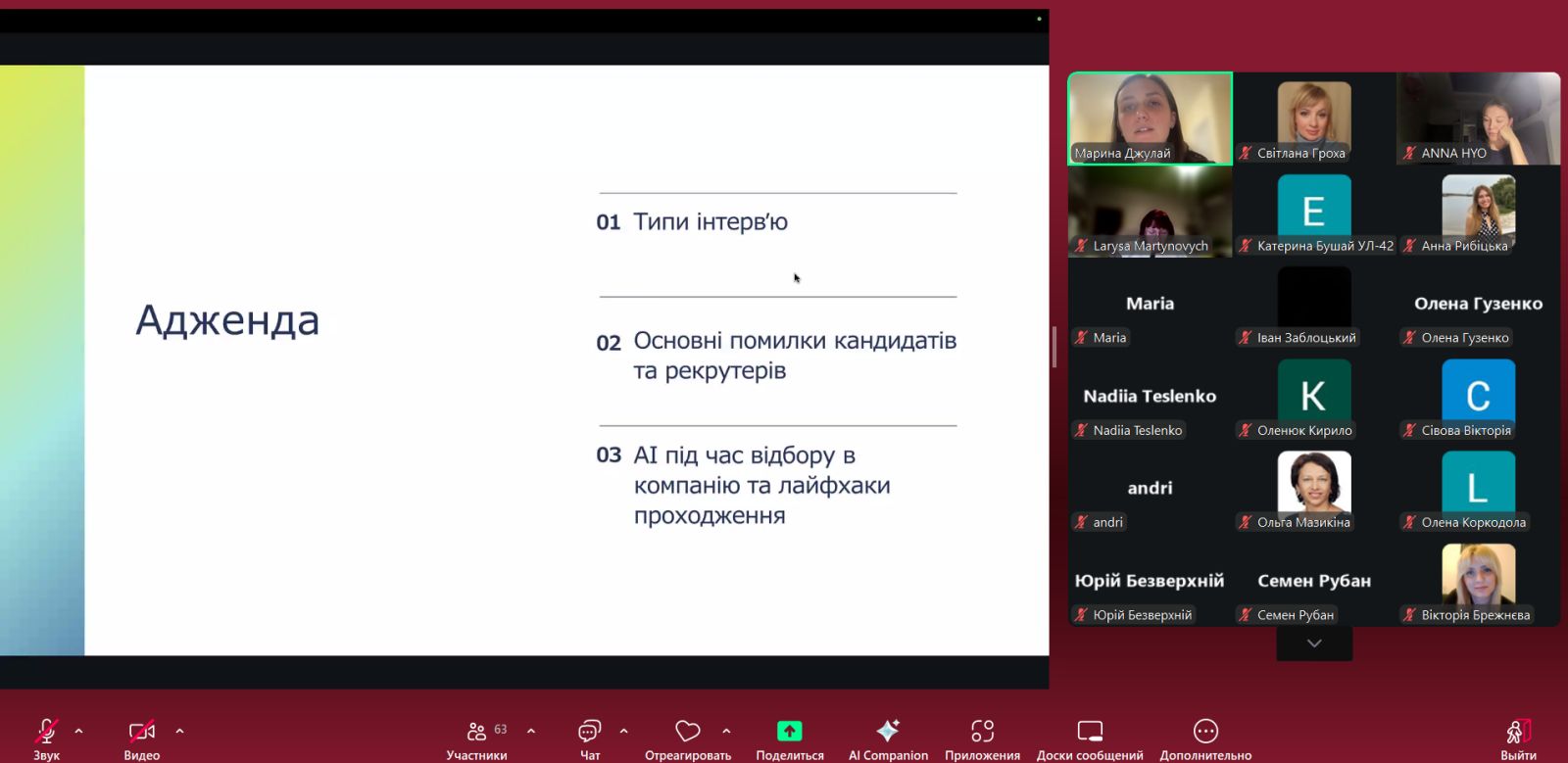Click the green Поделиться share screen icon

click(789, 732)
